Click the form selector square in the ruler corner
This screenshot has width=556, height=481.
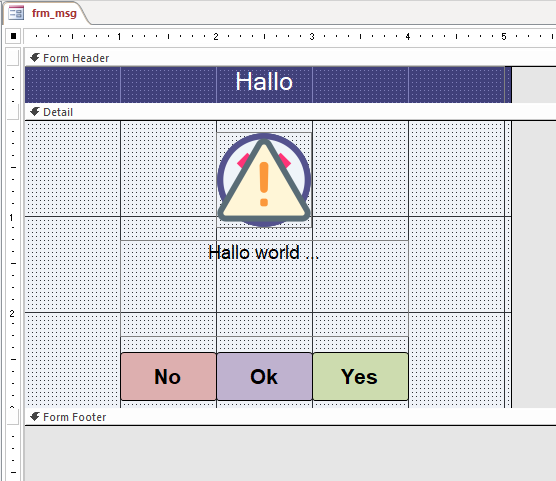pos(13,36)
